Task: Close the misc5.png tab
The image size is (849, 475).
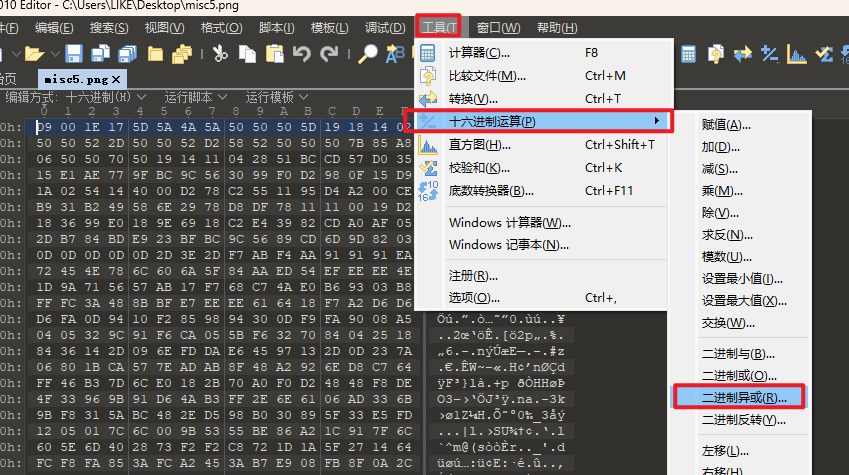Action: [116, 78]
